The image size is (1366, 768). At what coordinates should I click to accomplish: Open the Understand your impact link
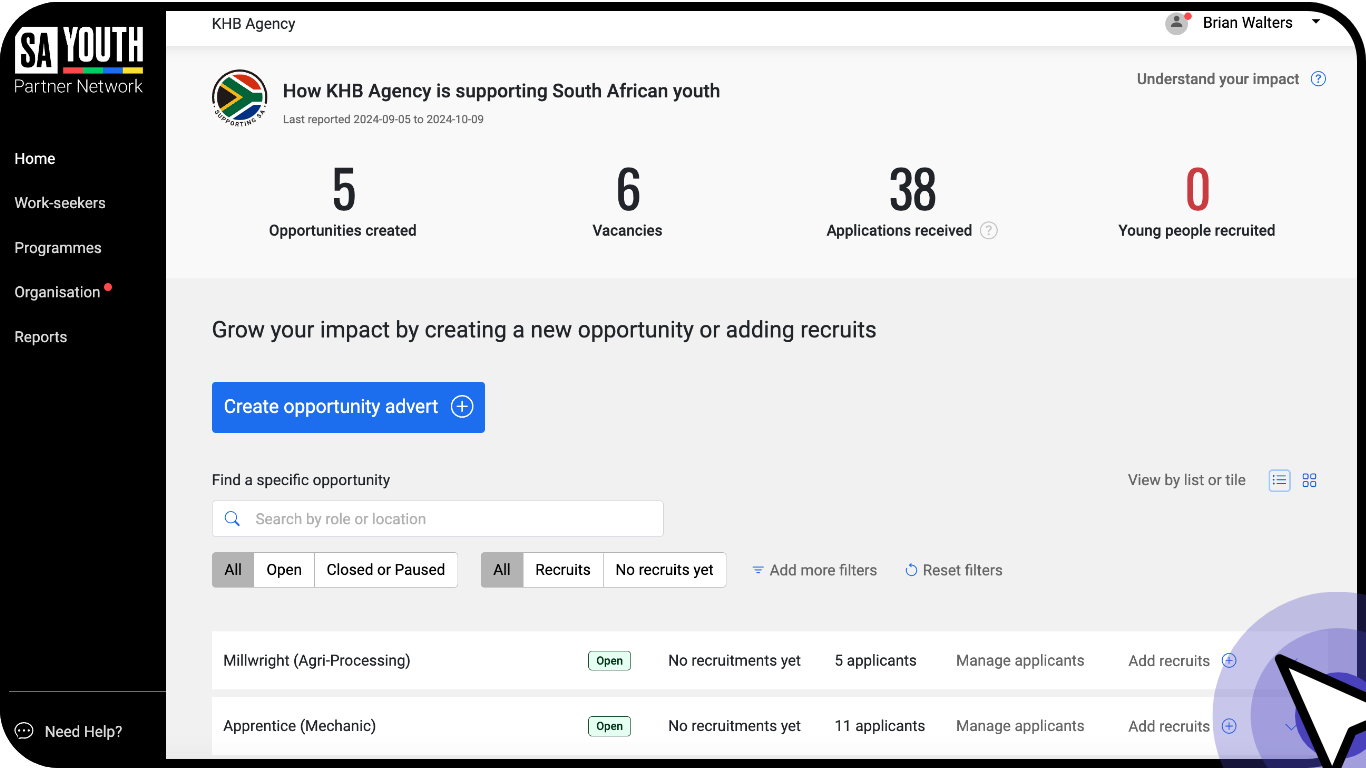pos(1218,79)
